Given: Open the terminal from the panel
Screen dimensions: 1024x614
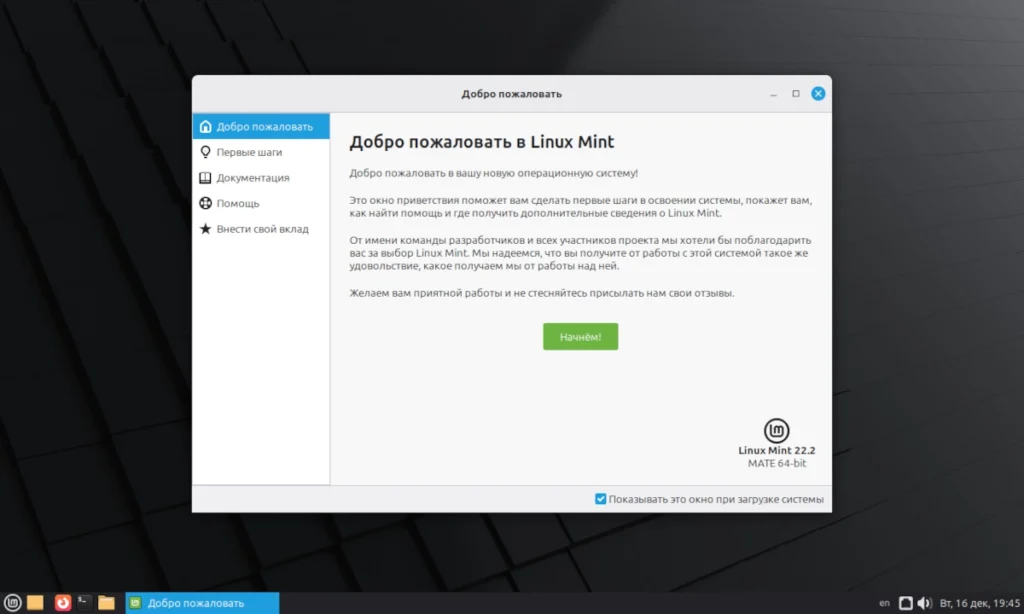Looking at the screenshot, I should click(x=84, y=602).
